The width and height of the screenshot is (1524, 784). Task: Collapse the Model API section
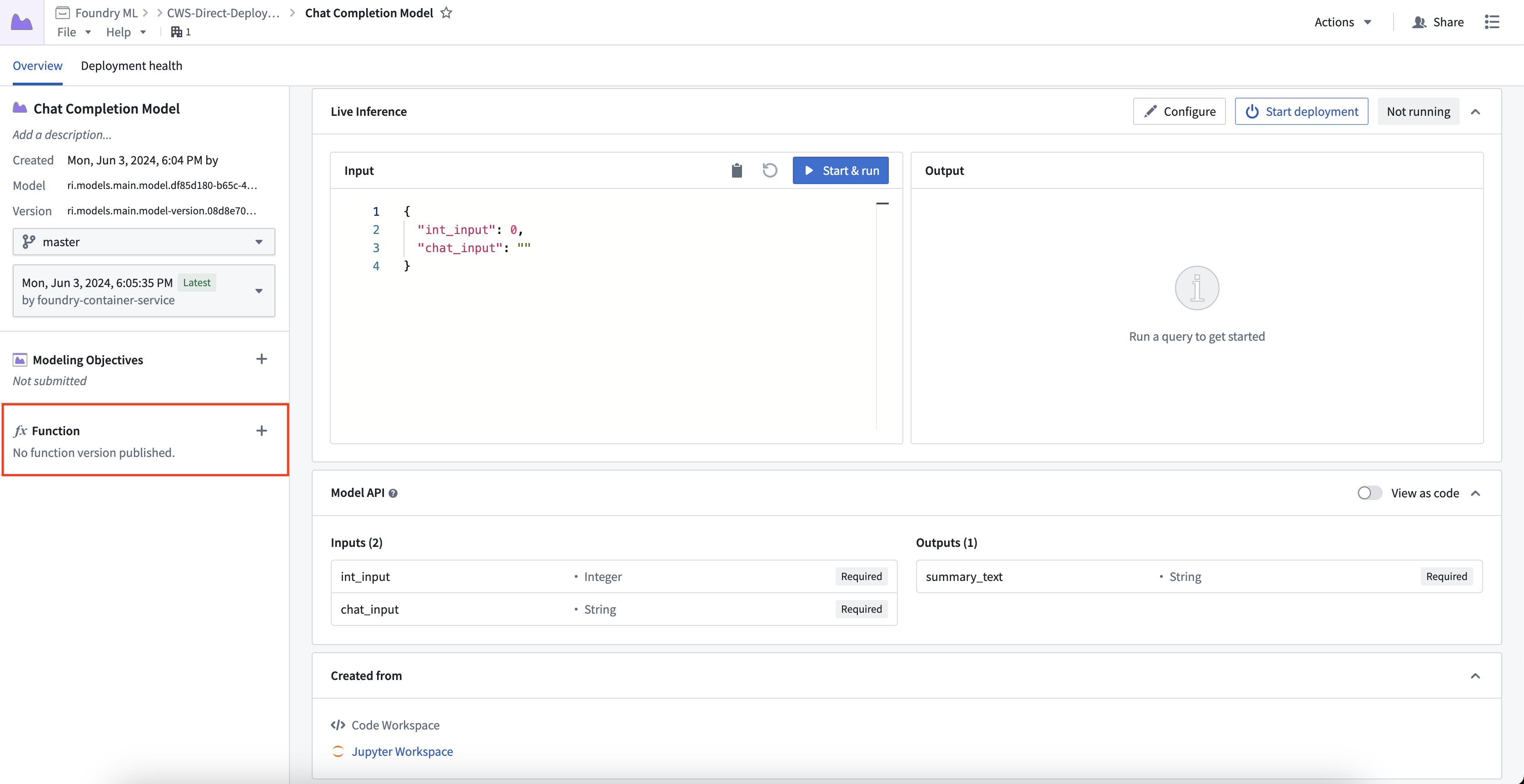coord(1475,493)
